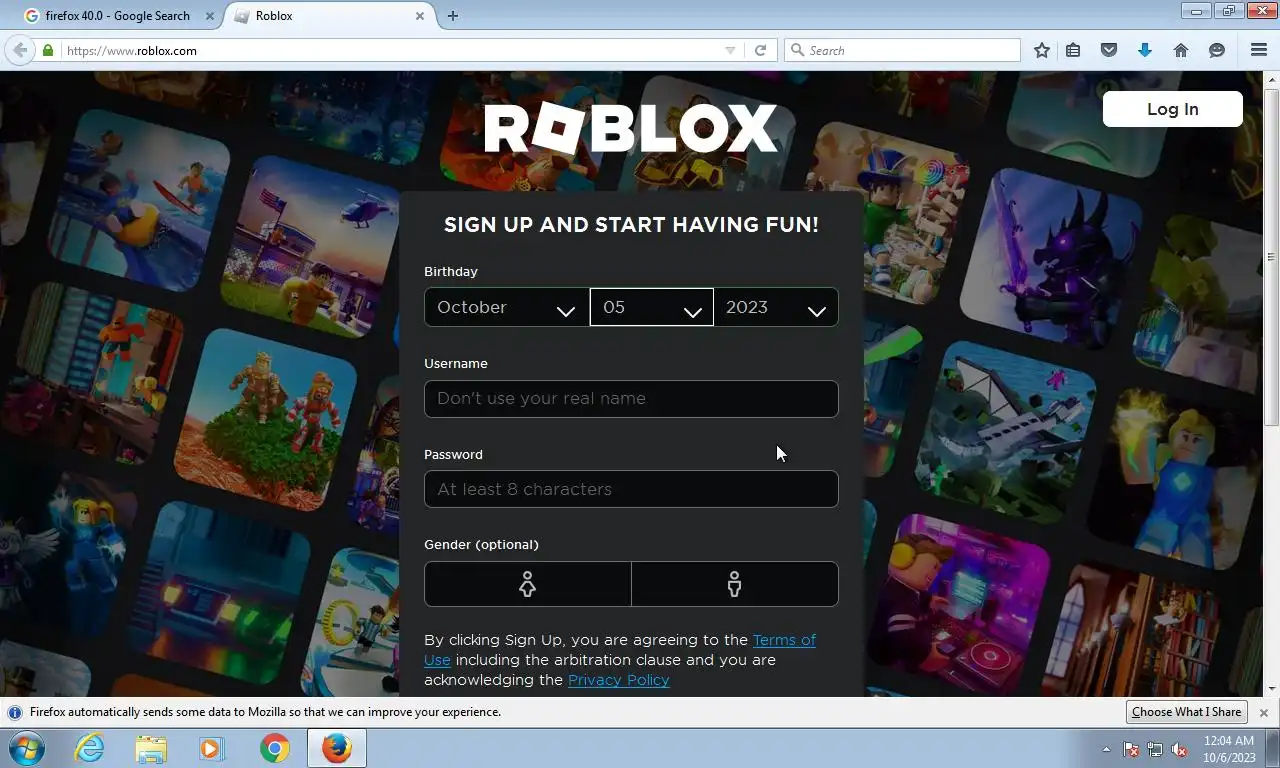Save page to Pocket icon
1280x768 pixels.
pyautogui.click(x=1109, y=50)
